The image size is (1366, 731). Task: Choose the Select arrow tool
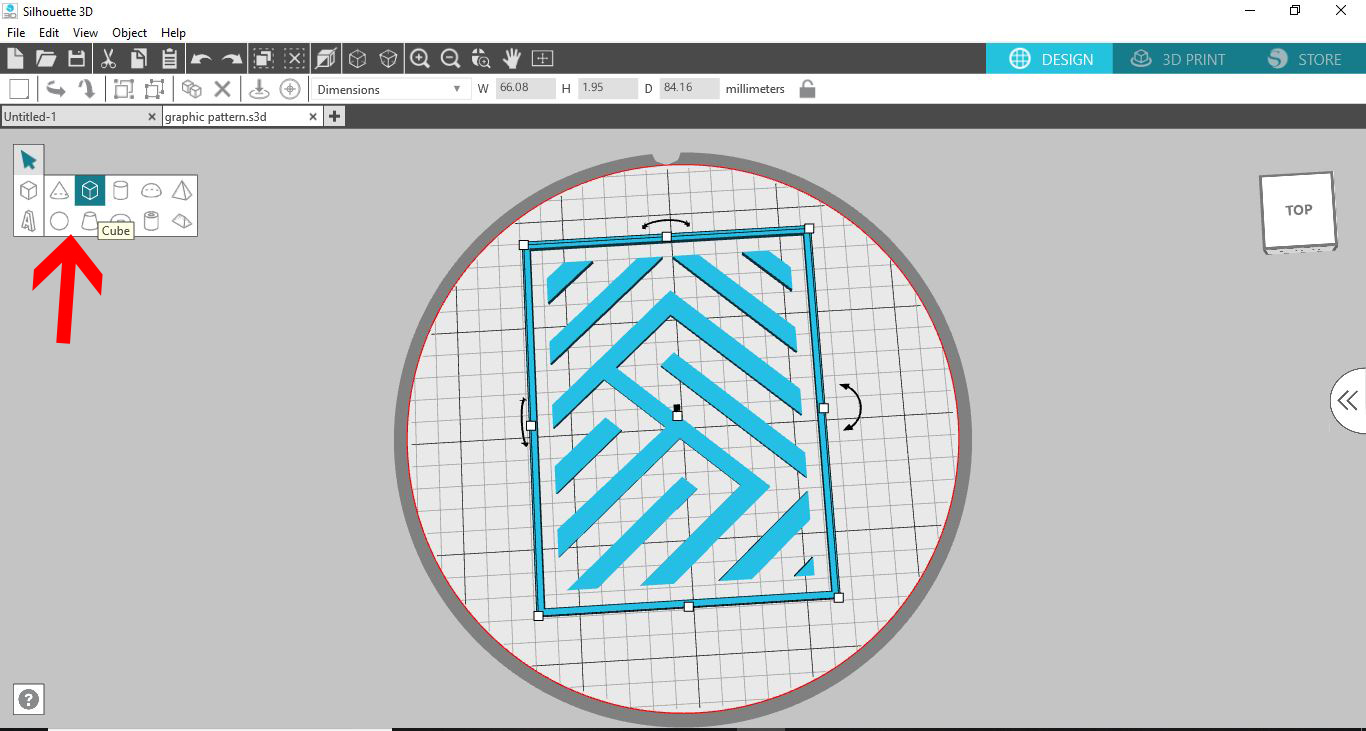[x=28, y=160]
